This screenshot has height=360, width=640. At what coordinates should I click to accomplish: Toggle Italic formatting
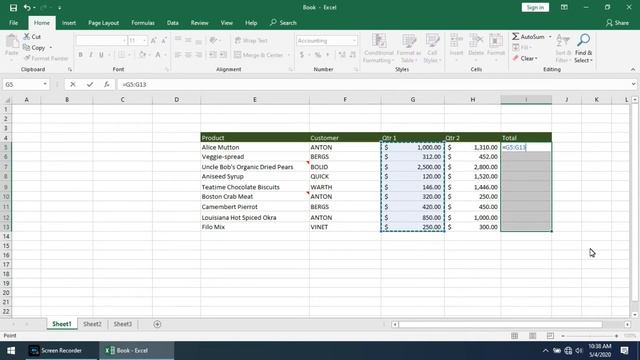pyautogui.click(x=91, y=55)
